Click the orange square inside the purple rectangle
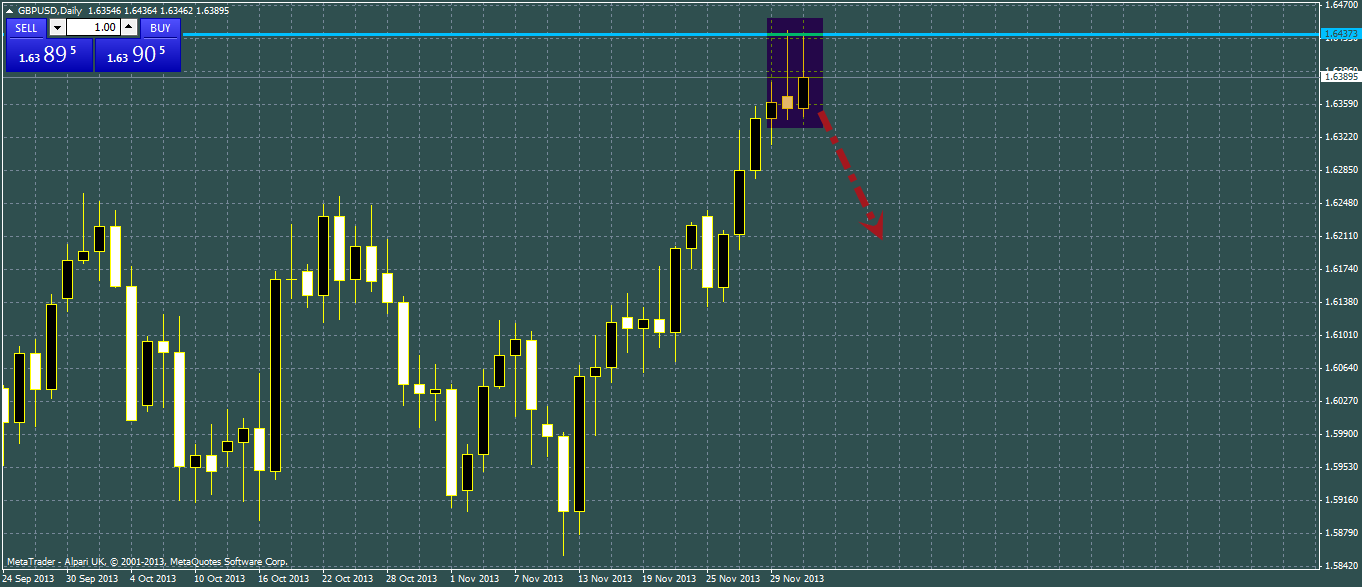The height and width of the screenshot is (587, 1362). (788, 102)
